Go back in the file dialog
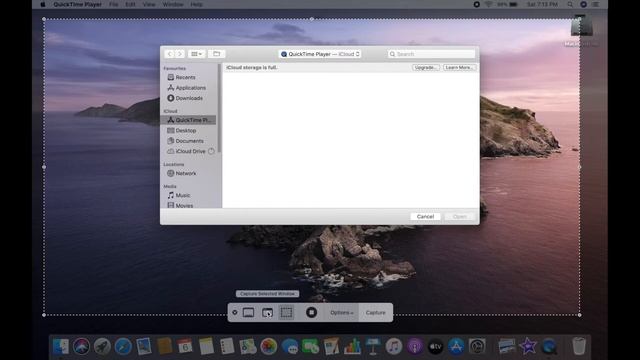Image resolution: width=640 pixels, height=360 pixels. click(170, 54)
